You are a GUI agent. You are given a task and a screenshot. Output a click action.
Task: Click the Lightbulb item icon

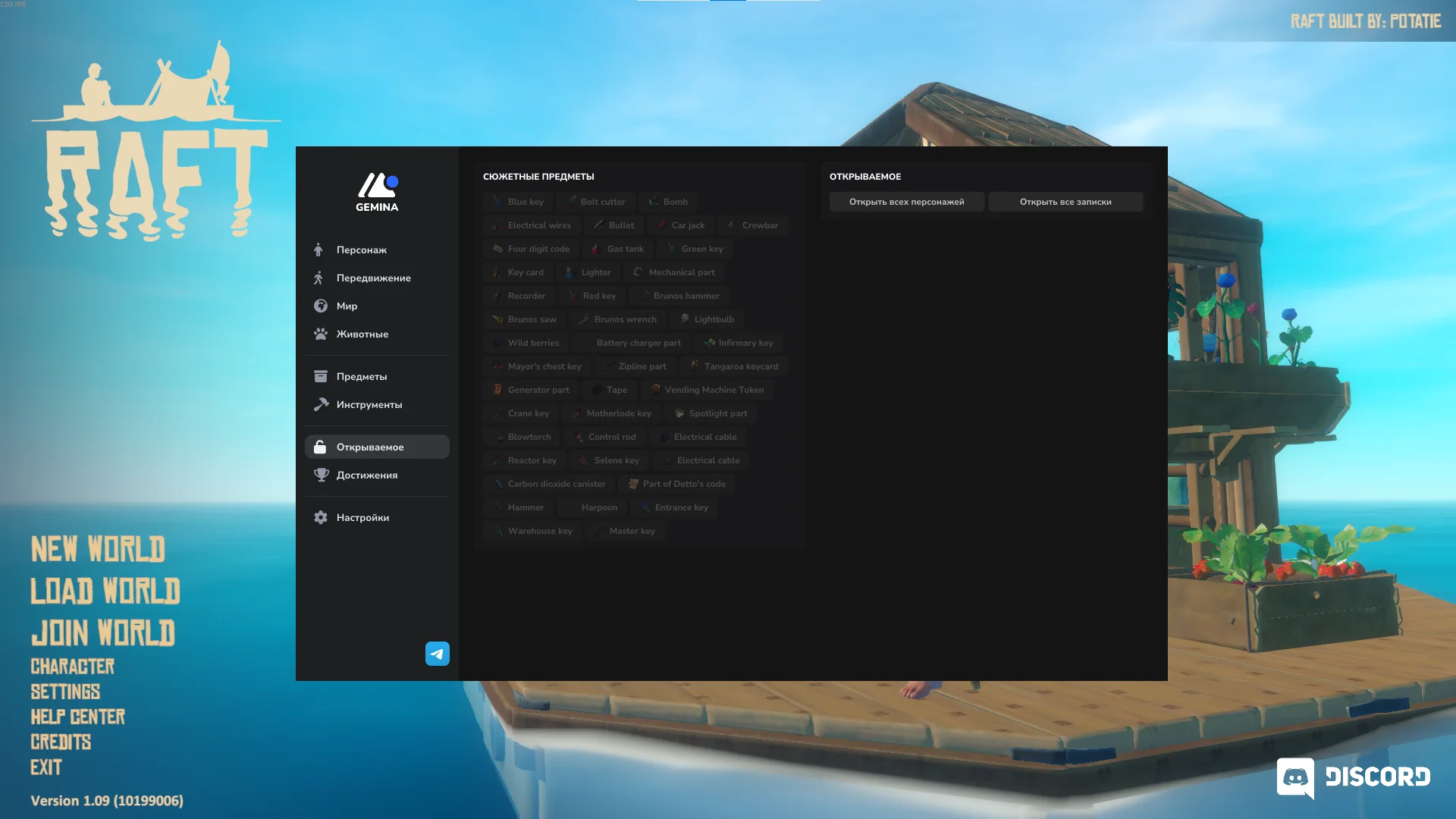tap(684, 319)
